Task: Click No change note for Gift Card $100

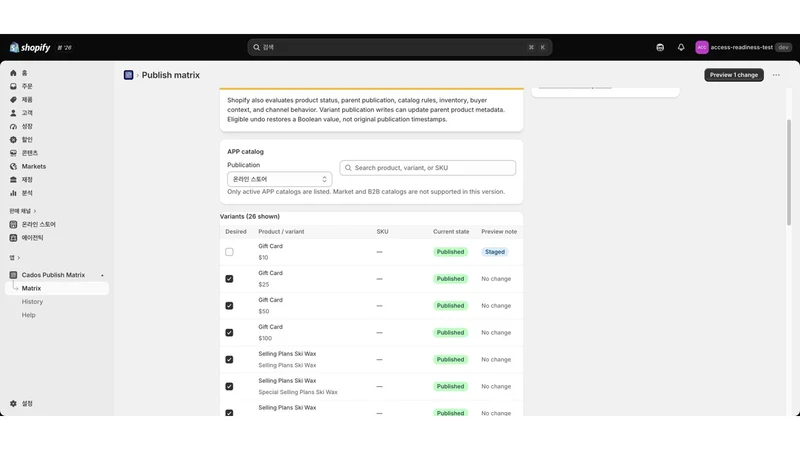Action: pos(496,333)
